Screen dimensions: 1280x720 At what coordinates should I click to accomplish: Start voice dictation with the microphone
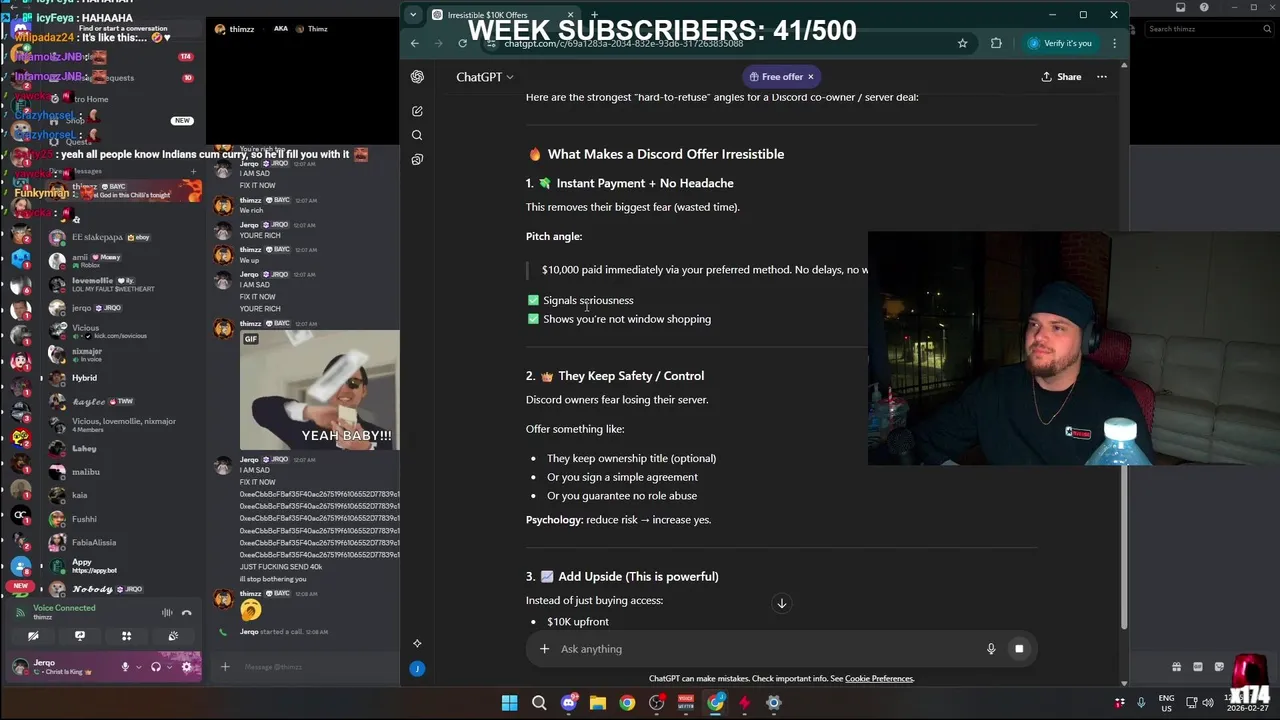[991, 649]
